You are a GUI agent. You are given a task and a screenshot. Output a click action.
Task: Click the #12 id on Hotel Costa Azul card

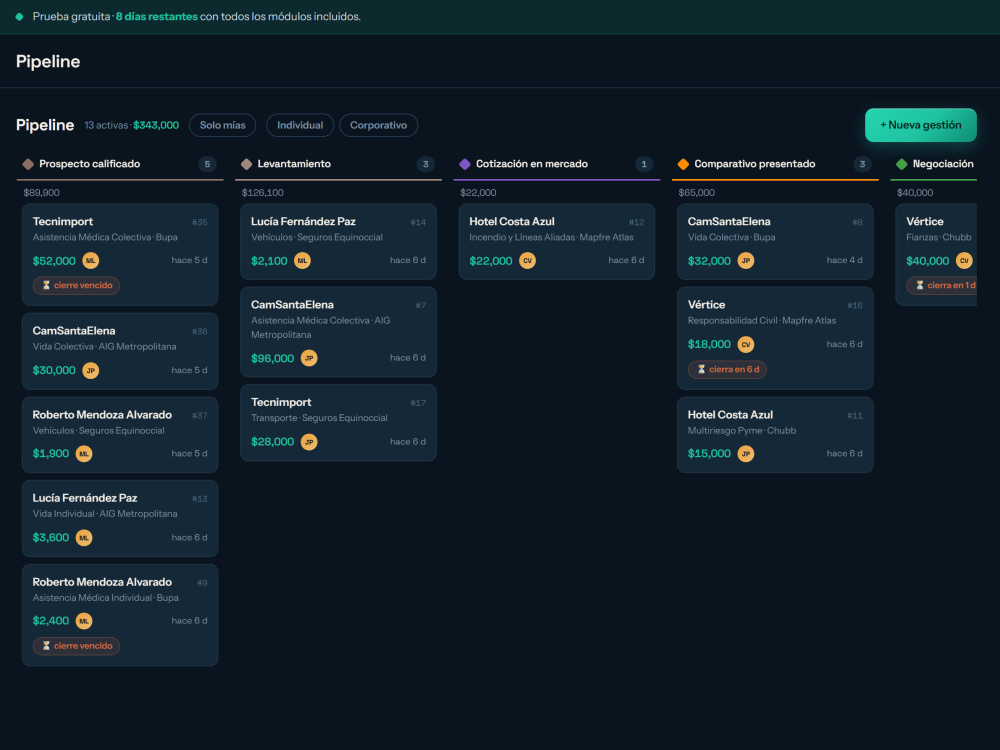[636, 222]
